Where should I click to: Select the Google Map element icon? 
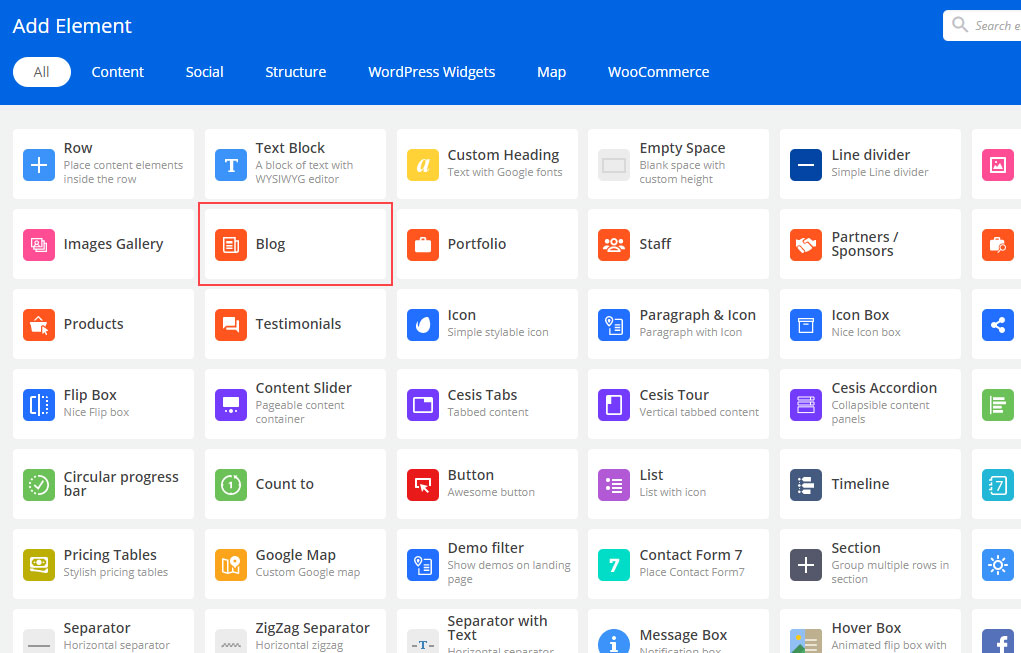point(231,564)
